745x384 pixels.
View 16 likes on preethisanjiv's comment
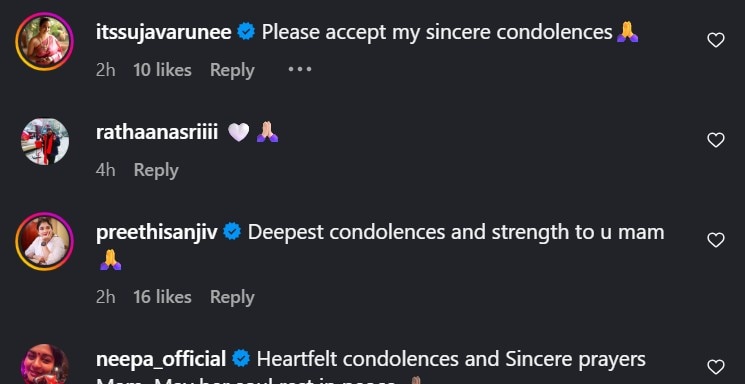[x=162, y=297]
